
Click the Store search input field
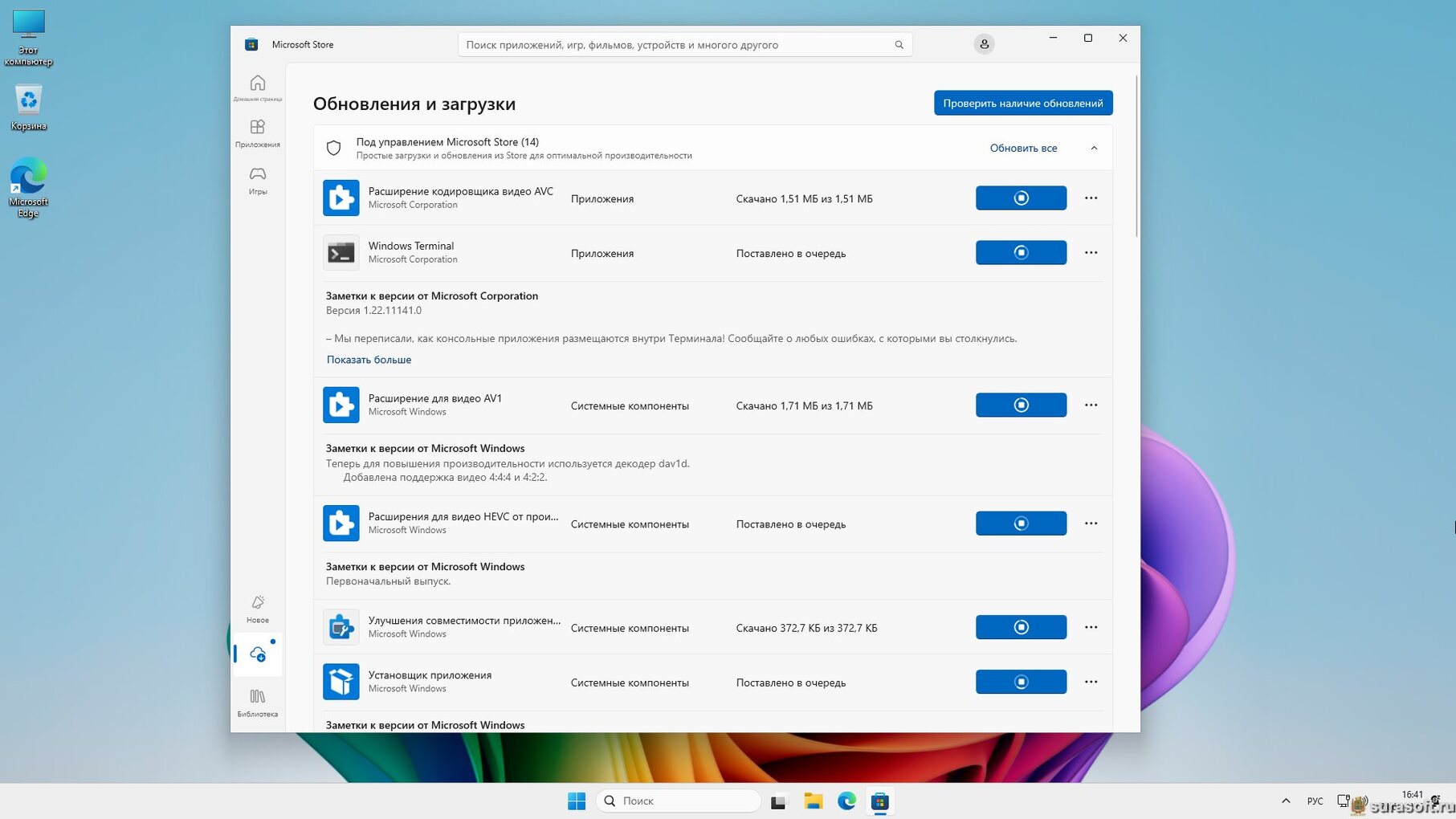point(675,45)
